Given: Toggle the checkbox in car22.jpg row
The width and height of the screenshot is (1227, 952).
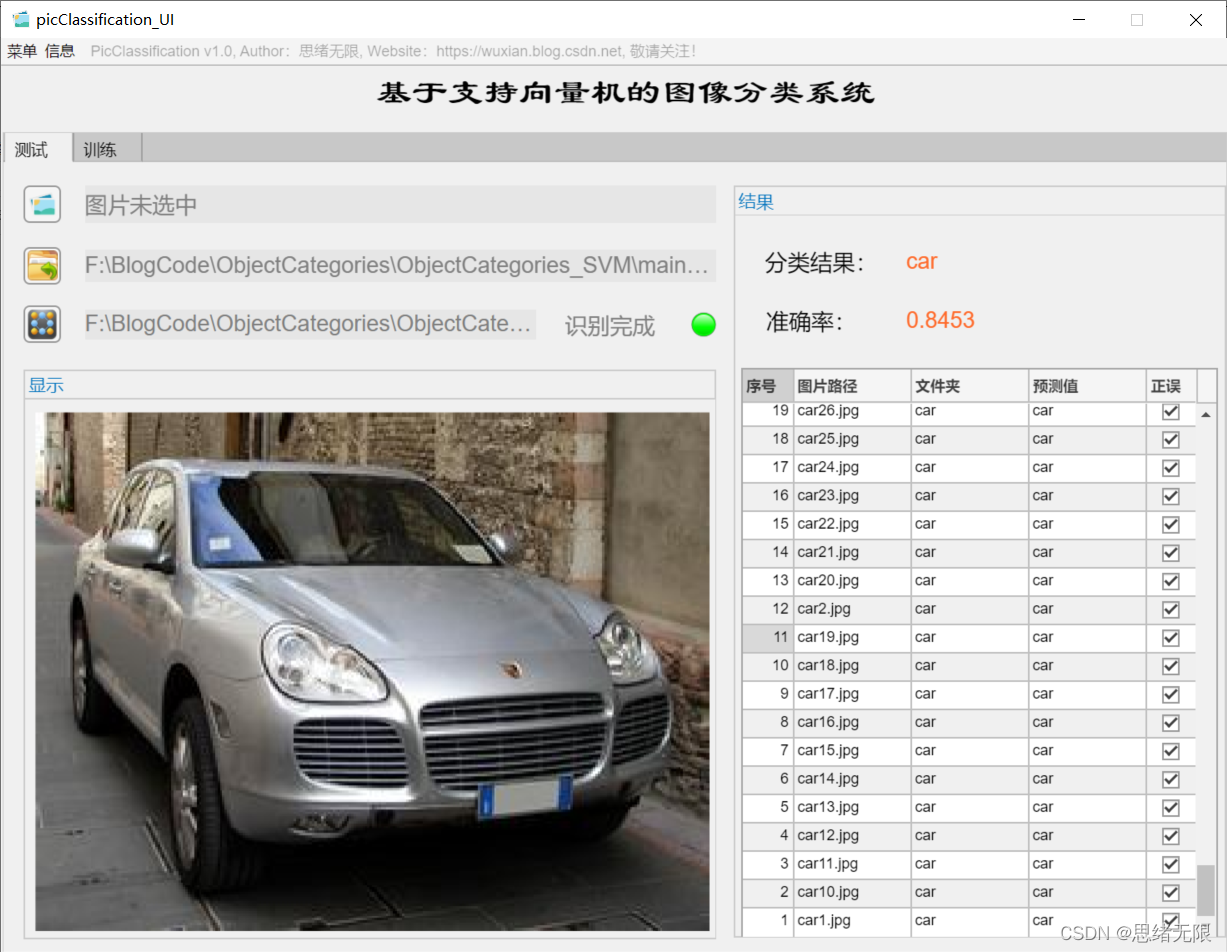Looking at the screenshot, I should [1171, 524].
